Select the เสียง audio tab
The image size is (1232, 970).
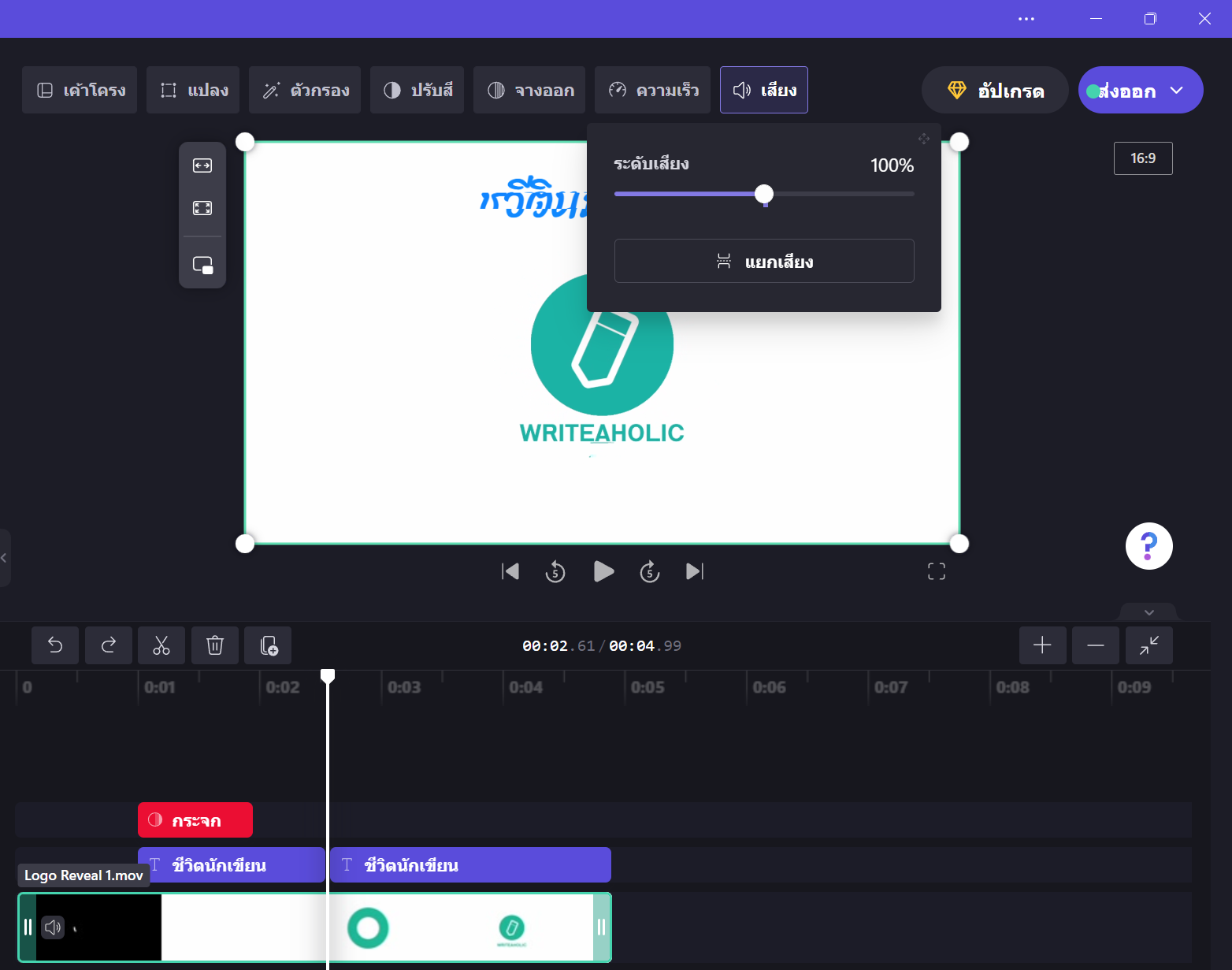click(764, 90)
